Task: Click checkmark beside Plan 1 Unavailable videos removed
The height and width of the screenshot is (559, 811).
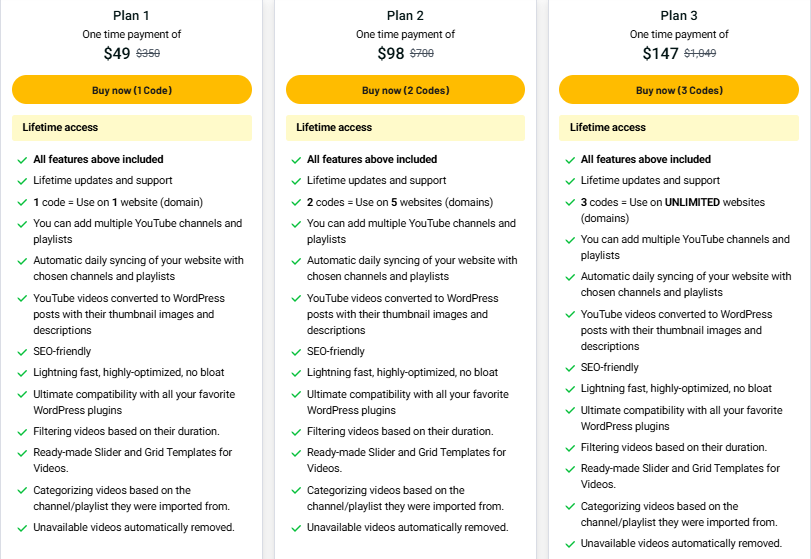Action: click(22, 528)
